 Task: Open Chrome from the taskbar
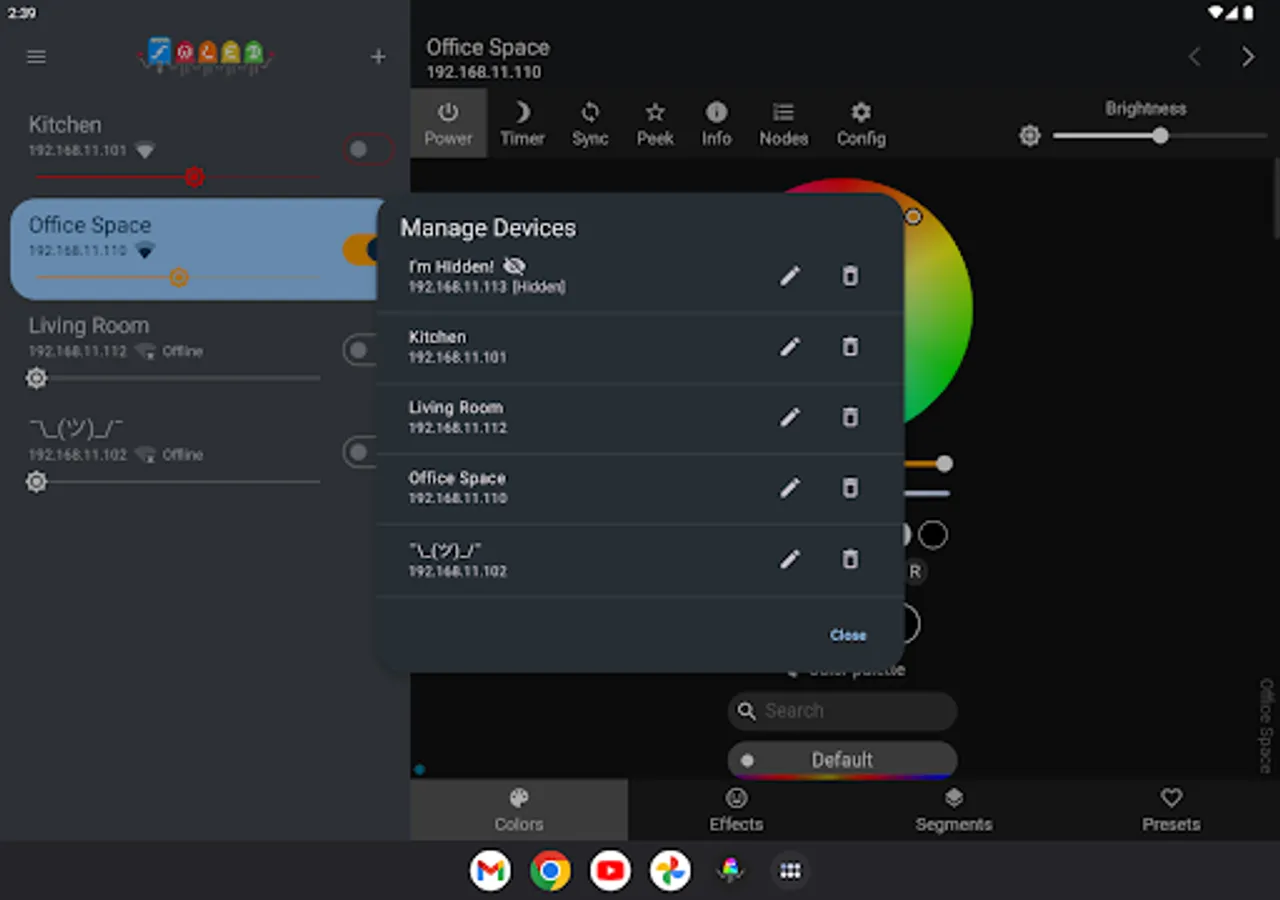pyautogui.click(x=550, y=871)
